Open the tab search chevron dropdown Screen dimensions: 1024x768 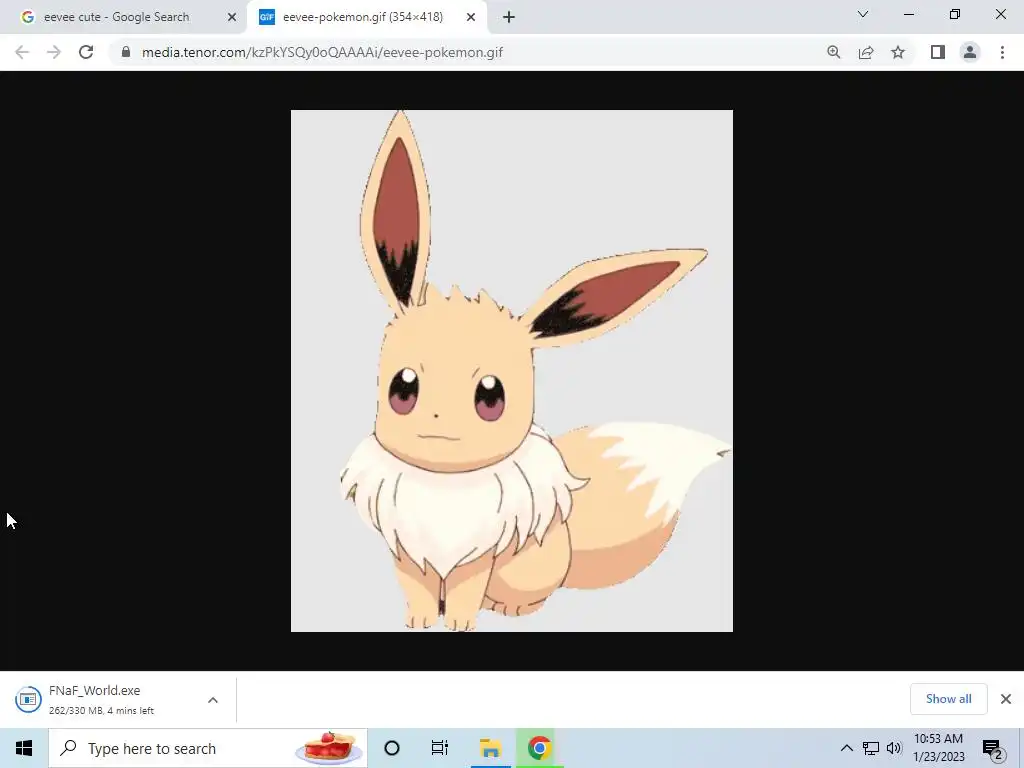pos(863,14)
